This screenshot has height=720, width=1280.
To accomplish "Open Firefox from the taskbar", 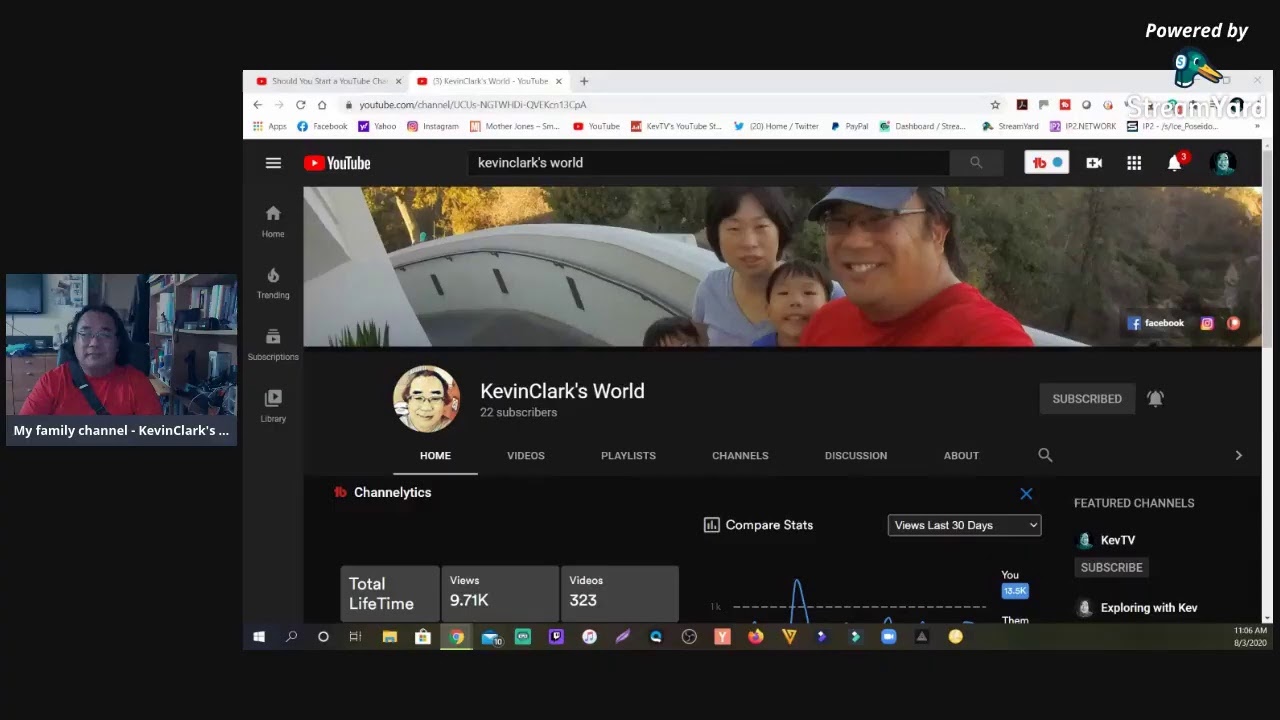I will coord(755,636).
